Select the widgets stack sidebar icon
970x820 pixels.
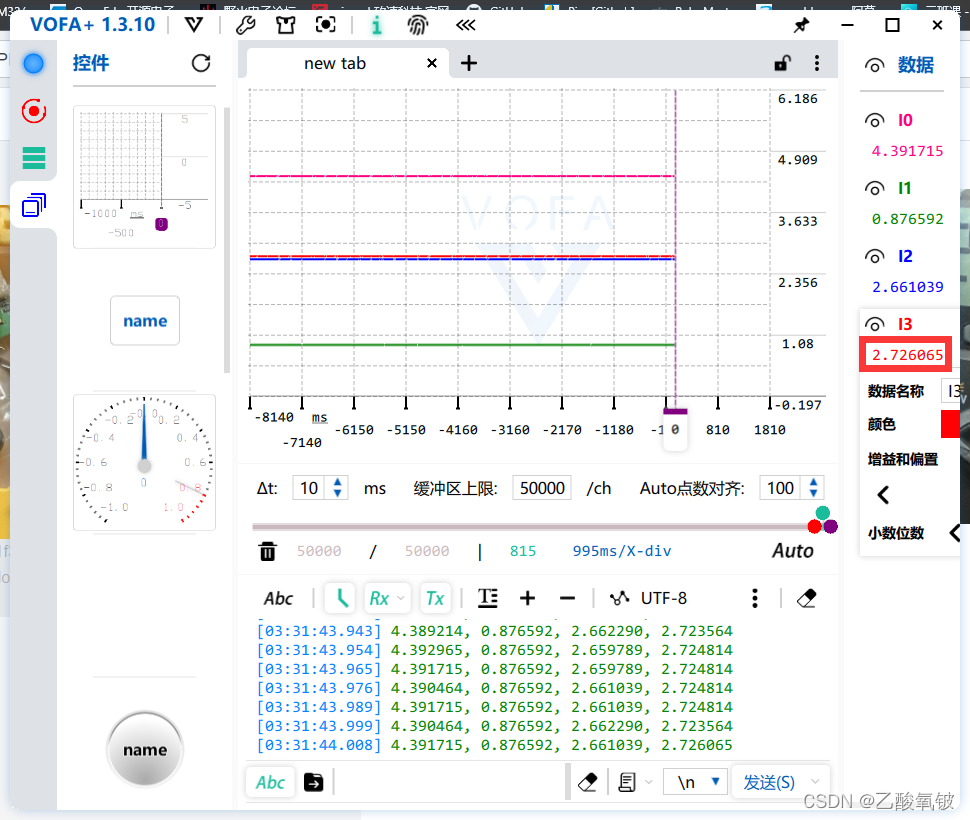pyautogui.click(x=33, y=205)
